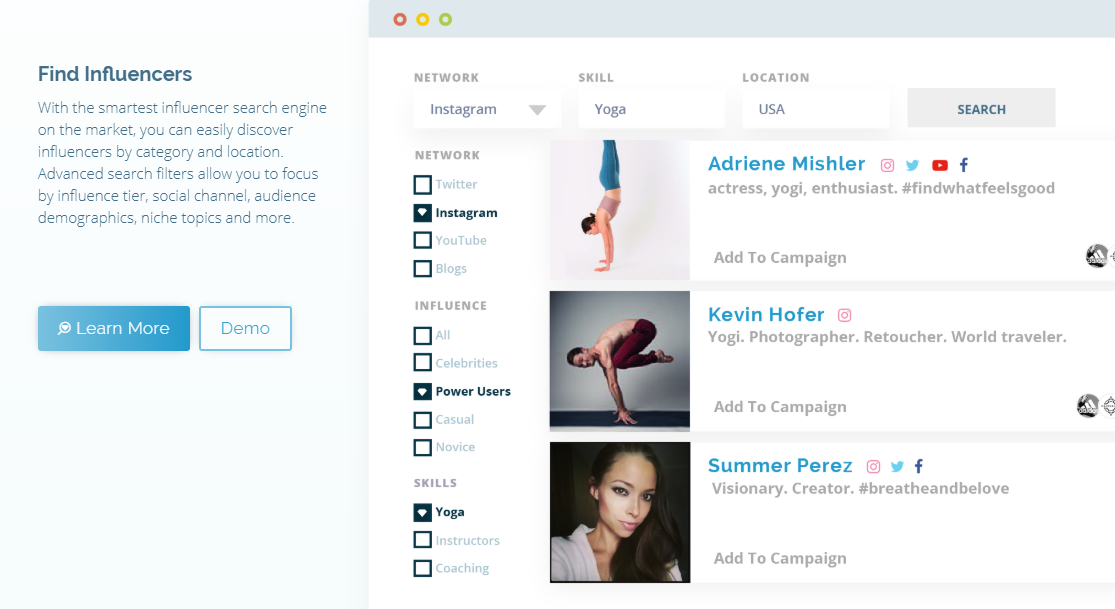Add Kevin Hofer to campaign
The height and width of the screenshot is (609, 1115).
(x=780, y=407)
